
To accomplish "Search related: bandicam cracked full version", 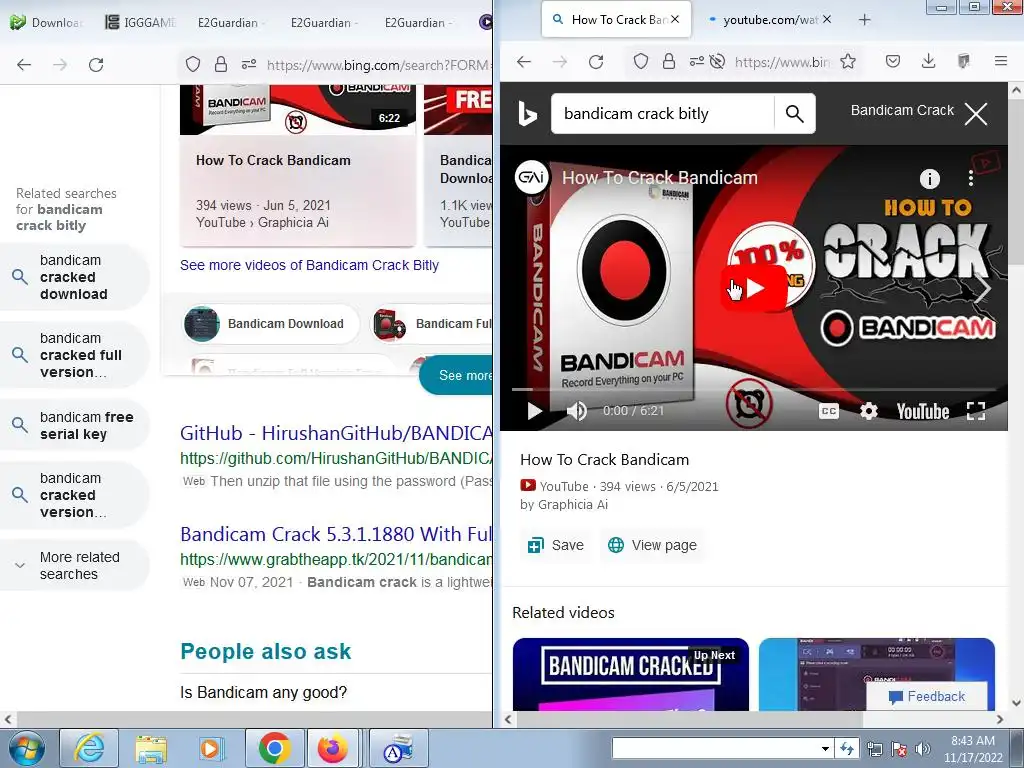I will [x=74, y=355].
